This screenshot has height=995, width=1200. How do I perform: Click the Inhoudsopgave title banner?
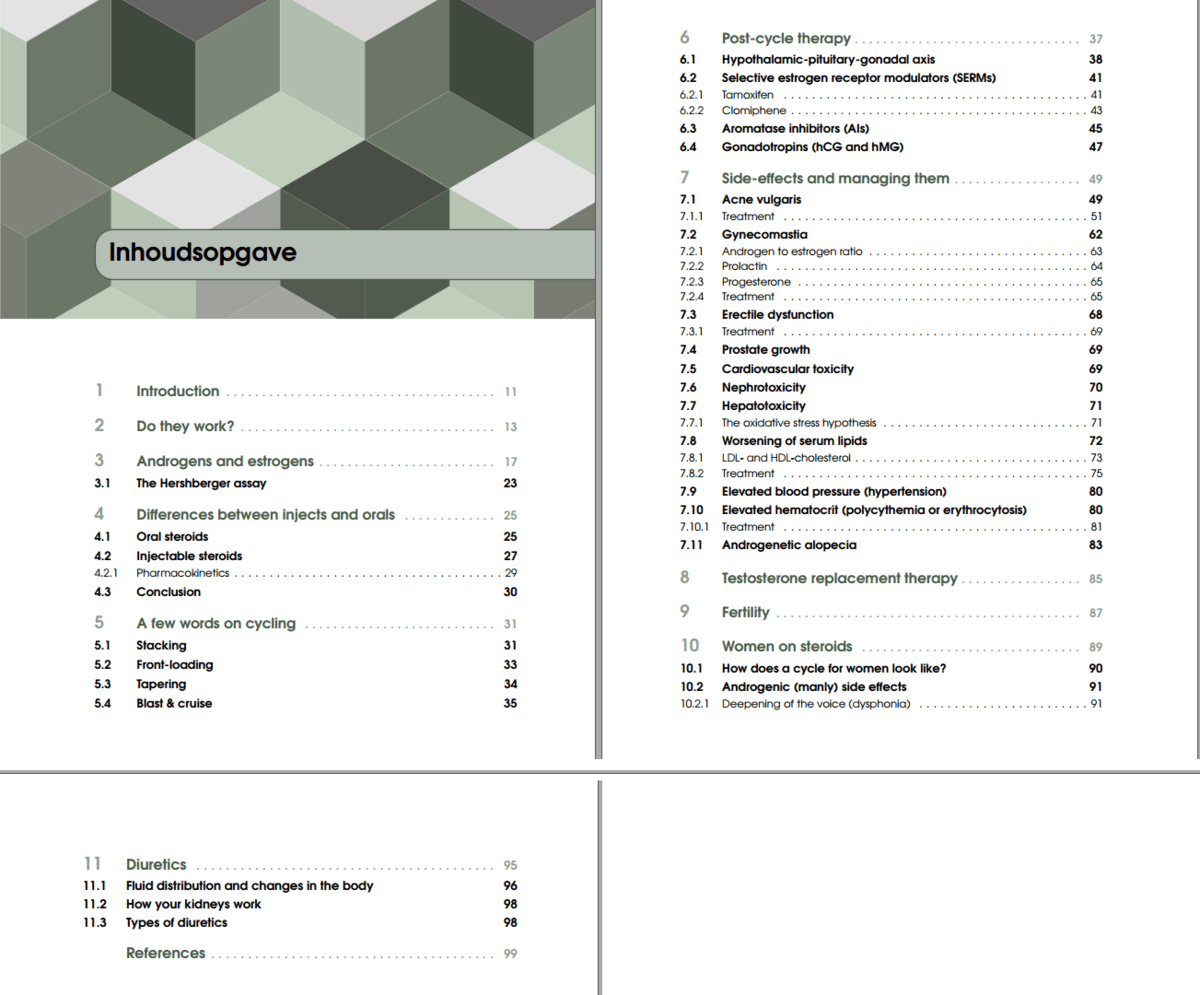pos(203,252)
